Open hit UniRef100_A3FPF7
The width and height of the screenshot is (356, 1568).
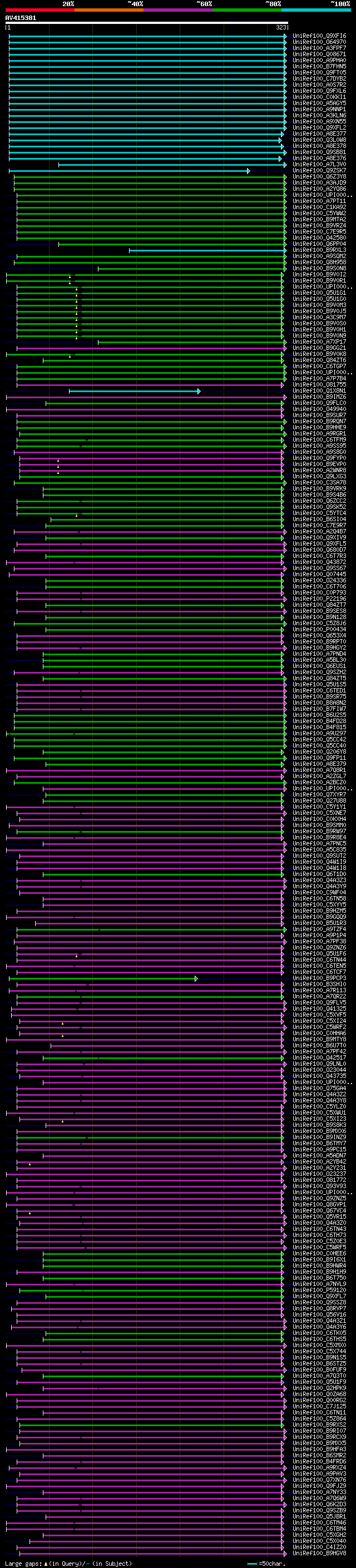coord(319,48)
